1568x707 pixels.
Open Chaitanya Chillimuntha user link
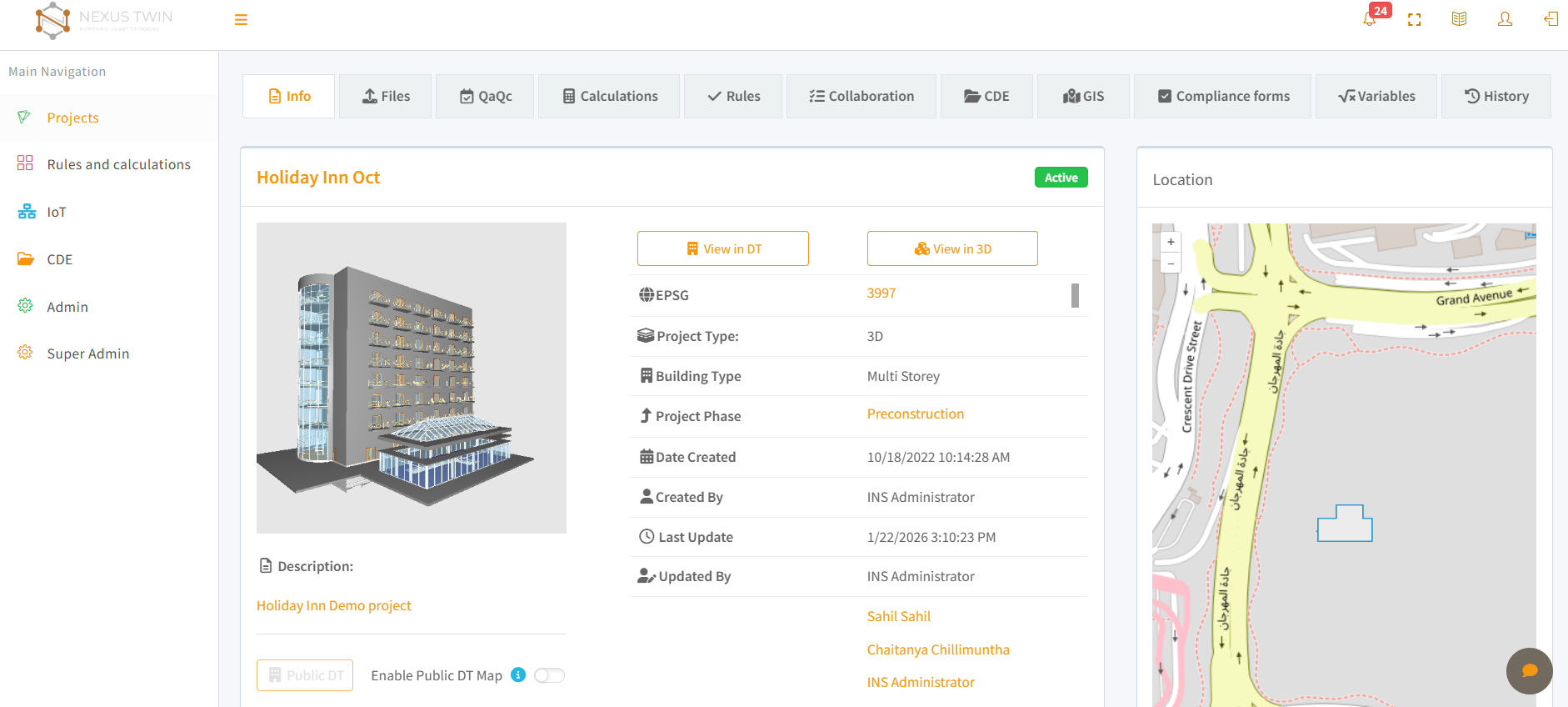pos(938,649)
